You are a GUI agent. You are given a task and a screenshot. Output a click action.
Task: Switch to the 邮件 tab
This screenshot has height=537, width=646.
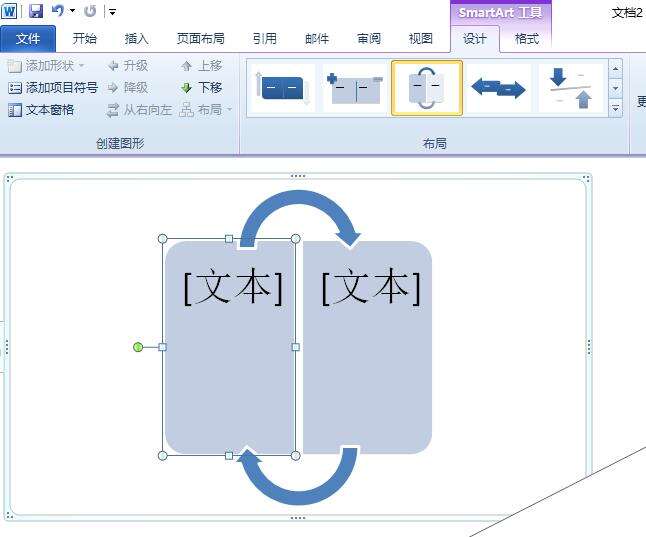click(317, 39)
